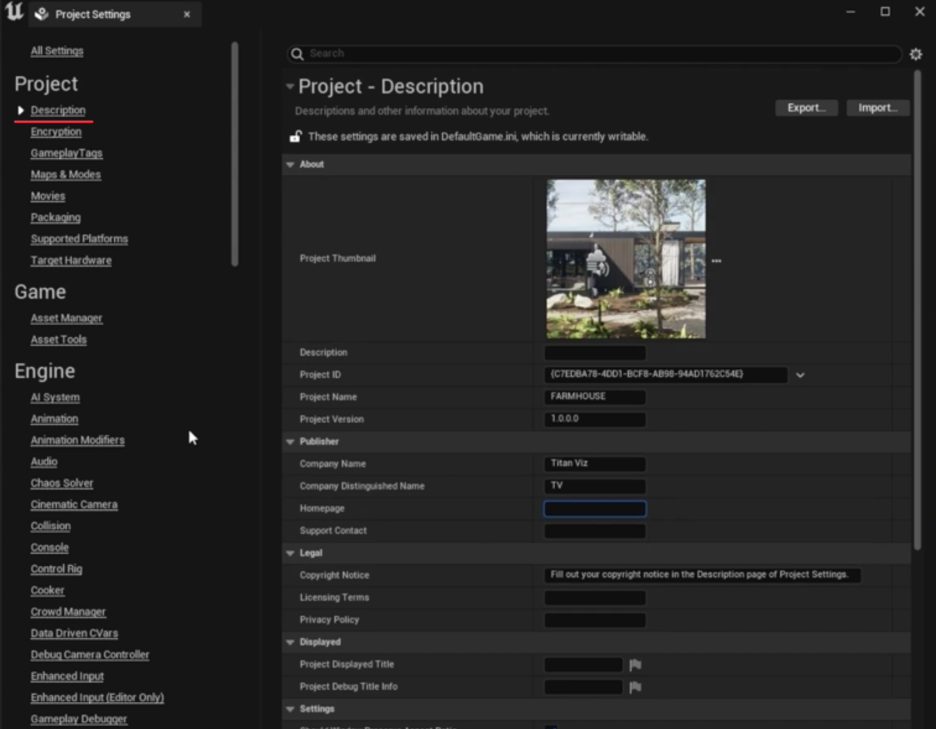
Task: Click the arrow beside Description category
Action: tap(21, 110)
